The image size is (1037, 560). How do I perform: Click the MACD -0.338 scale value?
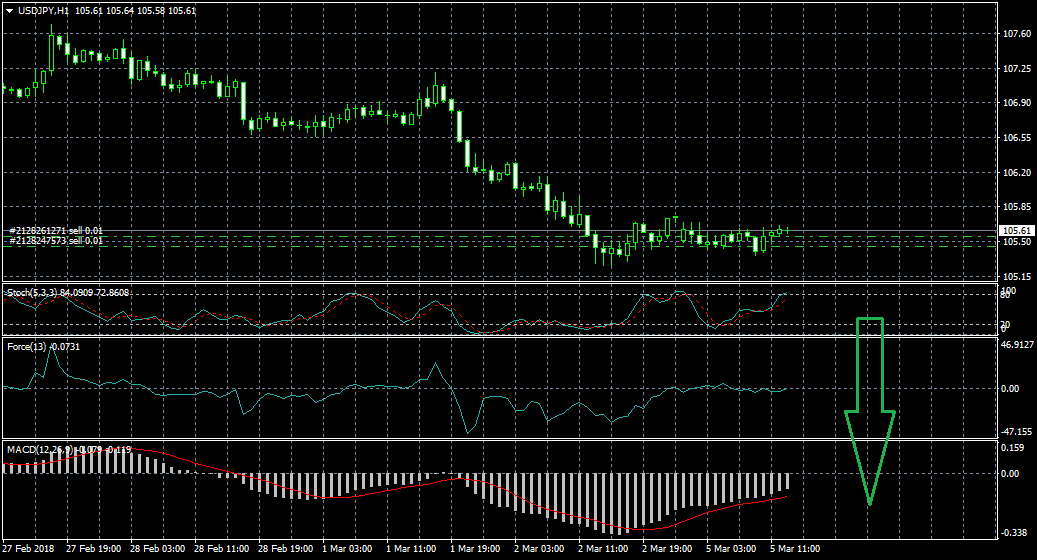point(1014,533)
